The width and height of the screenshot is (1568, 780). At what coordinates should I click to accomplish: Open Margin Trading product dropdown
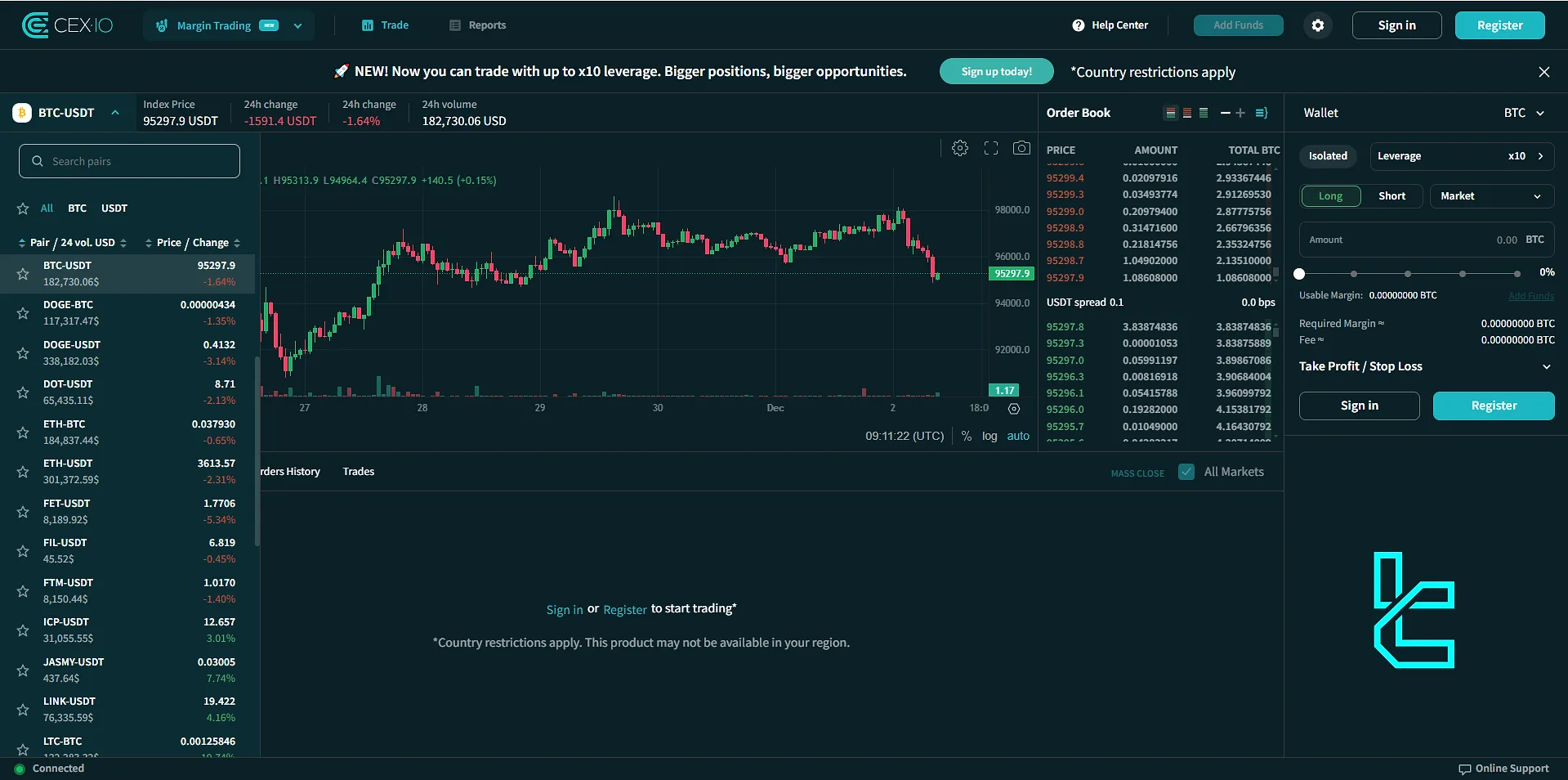tap(229, 25)
